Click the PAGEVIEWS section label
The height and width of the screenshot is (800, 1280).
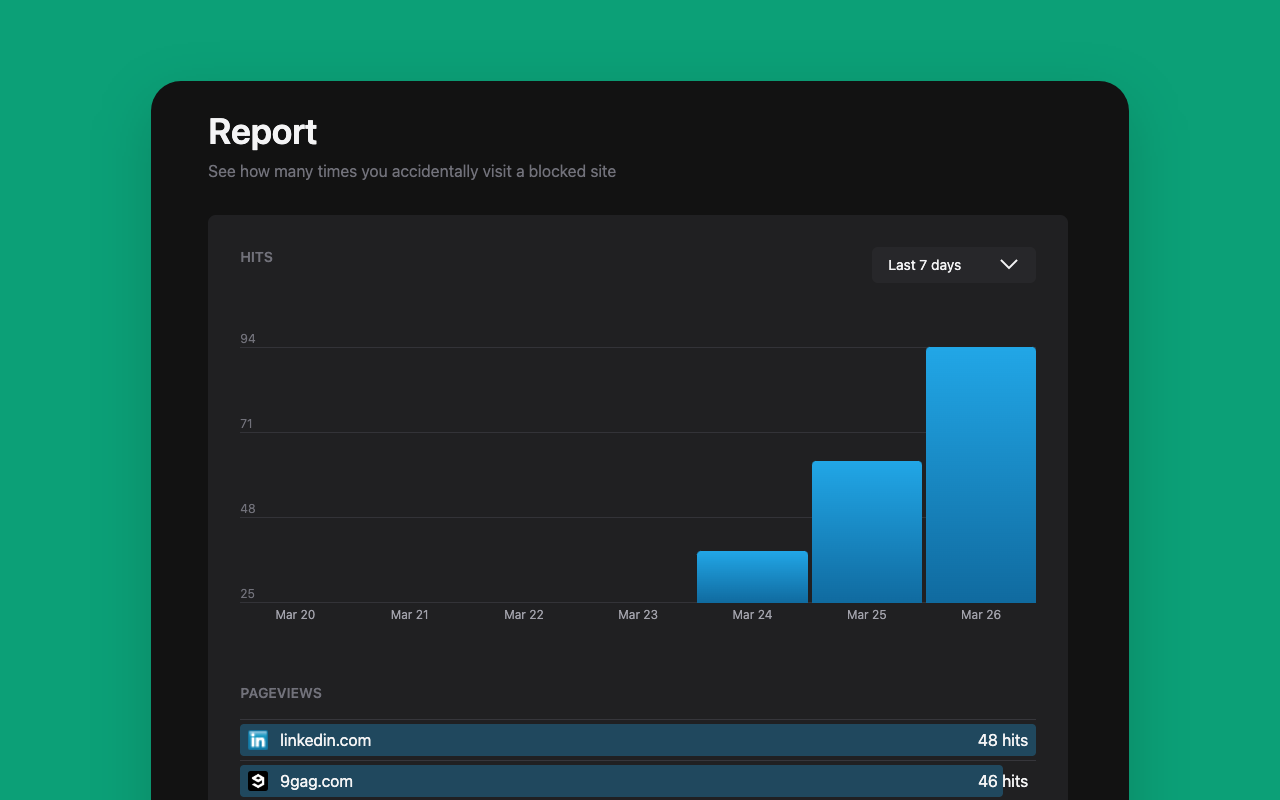coord(281,693)
